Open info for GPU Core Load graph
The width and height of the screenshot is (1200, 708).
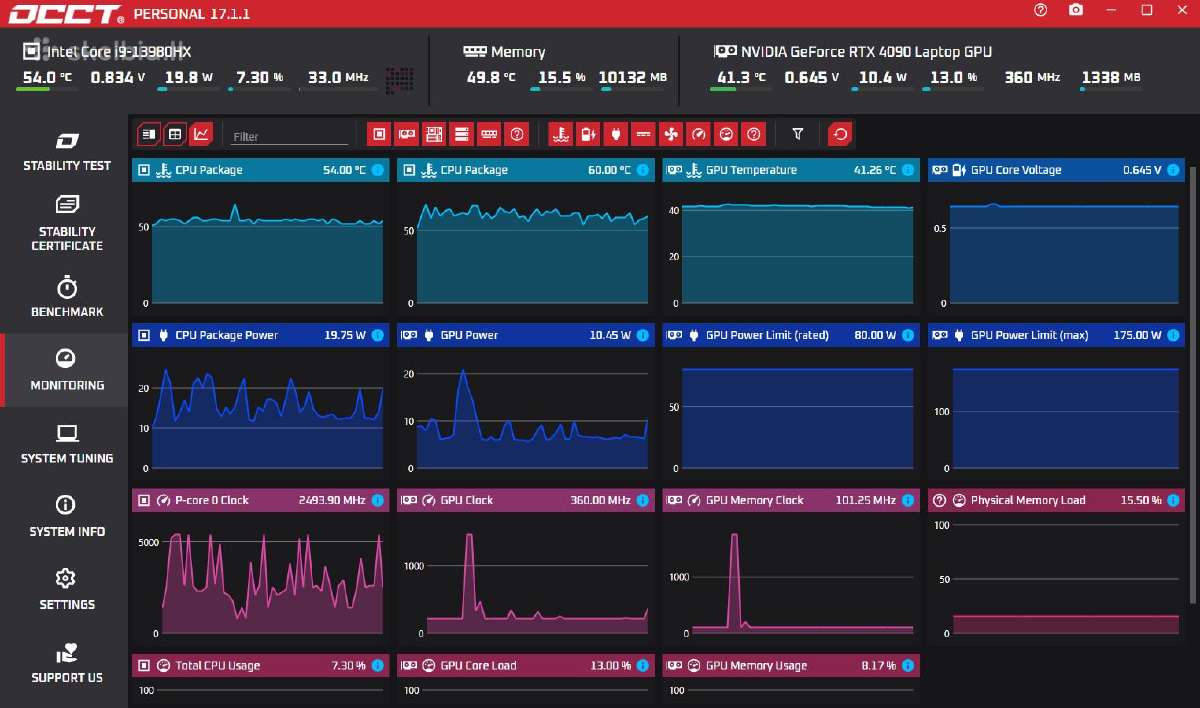642,665
